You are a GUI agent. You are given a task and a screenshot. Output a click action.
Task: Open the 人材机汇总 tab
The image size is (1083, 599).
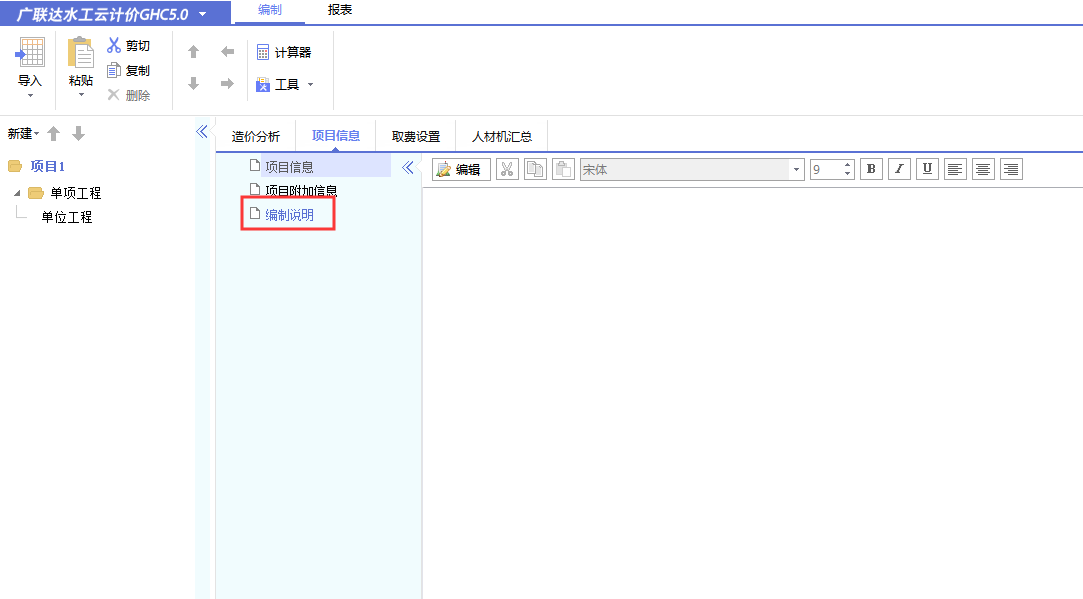tap(501, 137)
